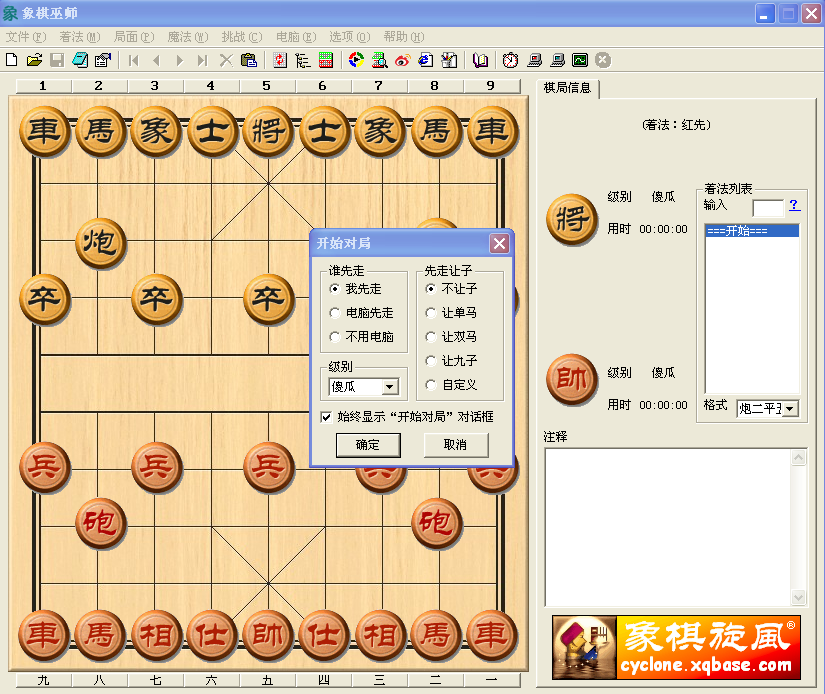Click the 输入 move entry field
This screenshot has height=694, width=825.
pos(768,206)
